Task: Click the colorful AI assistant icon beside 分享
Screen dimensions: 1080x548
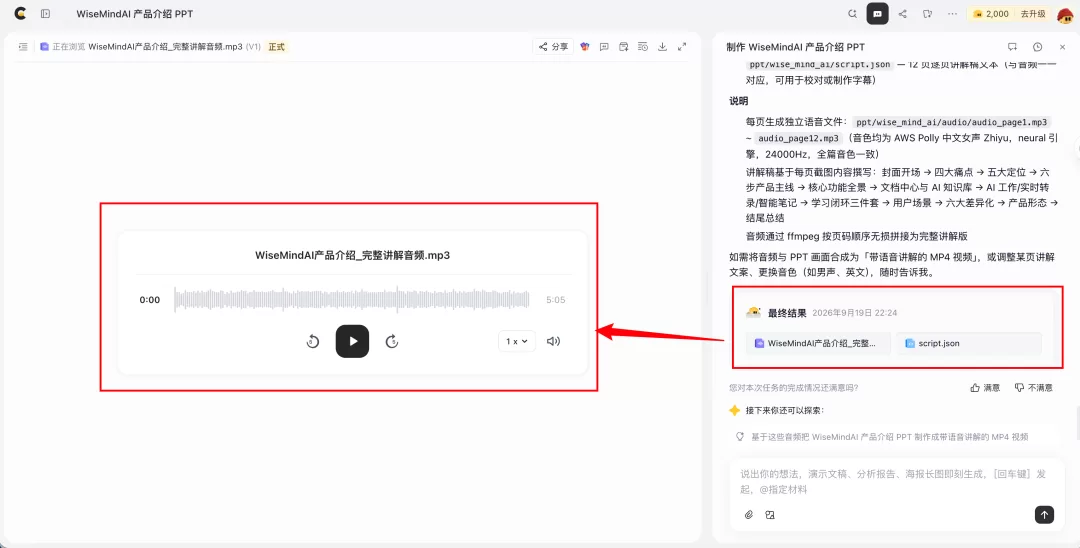Action: pyautogui.click(x=585, y=47)
